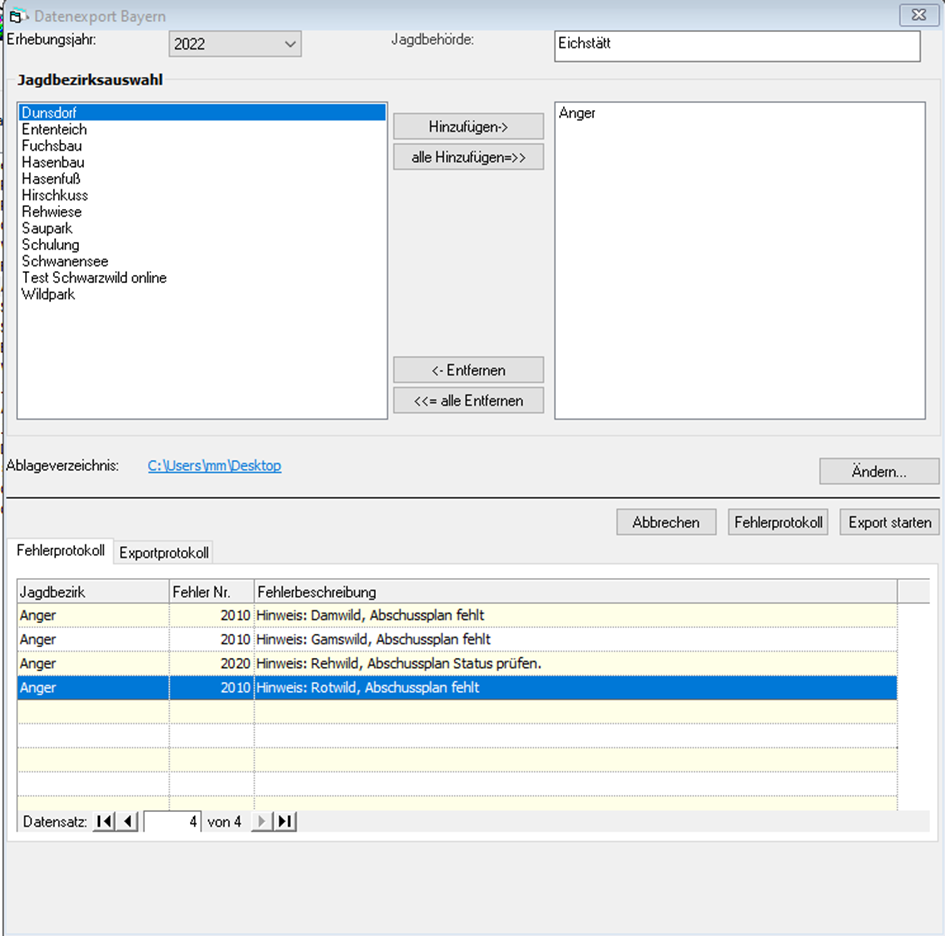Click the Abbrechen button
945x936 pixels.
pyautogui.click(x=666, y=522)
